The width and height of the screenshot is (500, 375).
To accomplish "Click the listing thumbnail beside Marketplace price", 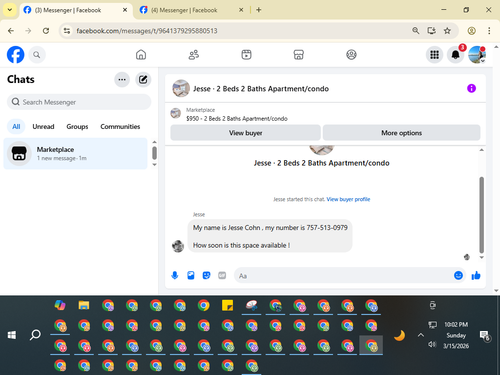I will [x=176, y=113].
